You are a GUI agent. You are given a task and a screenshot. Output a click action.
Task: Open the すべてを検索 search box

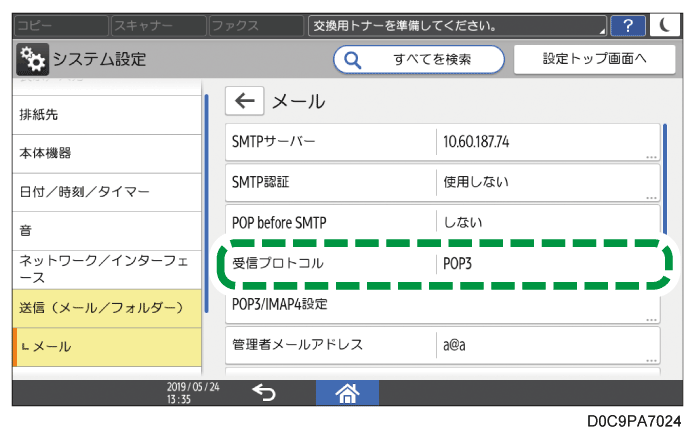tap(419, 59)
